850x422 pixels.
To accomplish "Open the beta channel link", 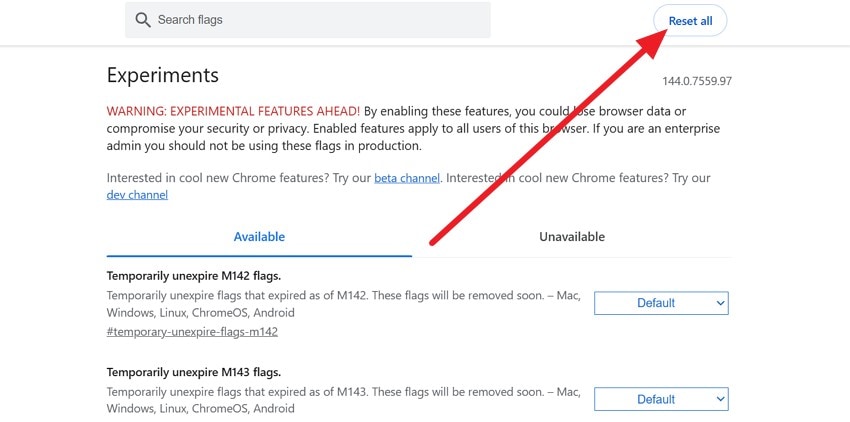I will tap(406, 177).
